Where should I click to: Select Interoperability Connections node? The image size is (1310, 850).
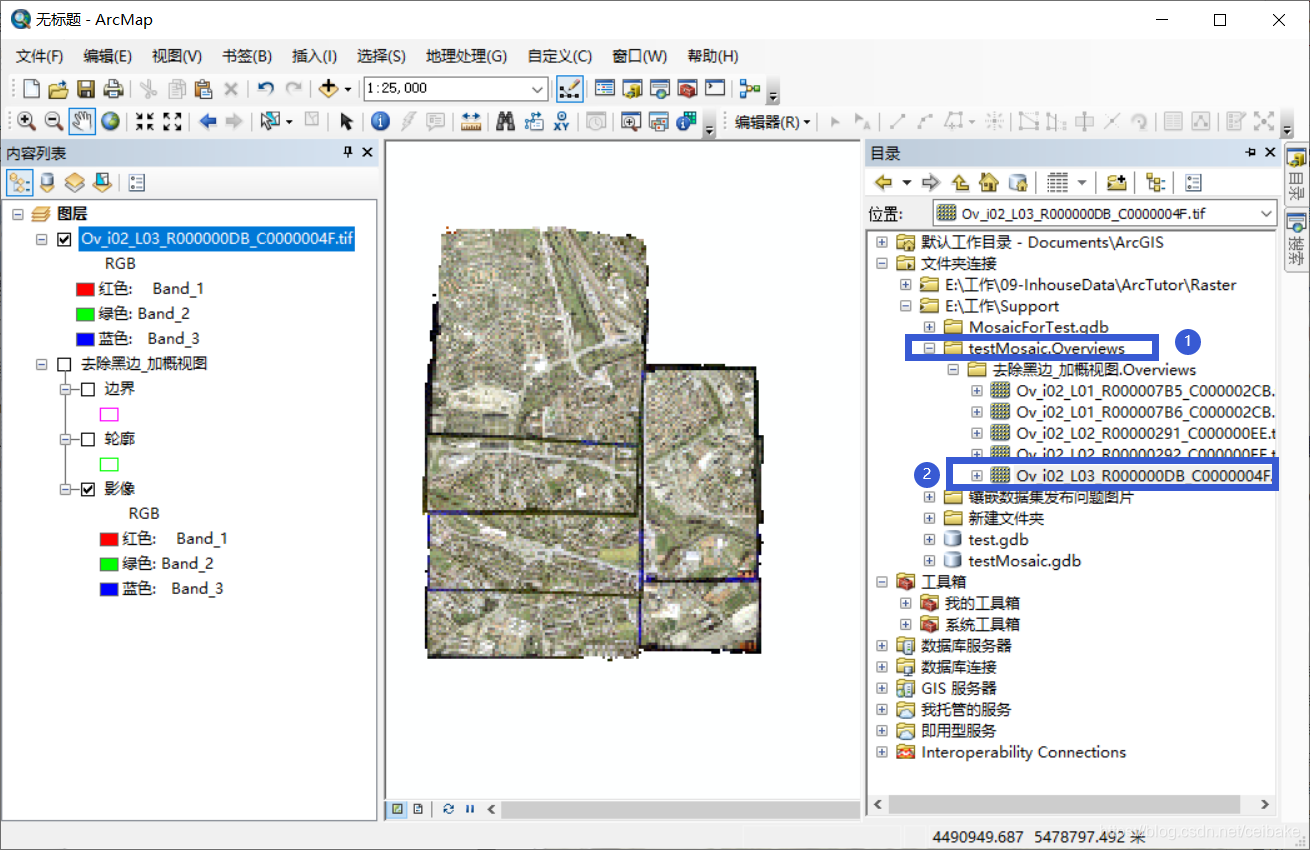point(1023,752)
